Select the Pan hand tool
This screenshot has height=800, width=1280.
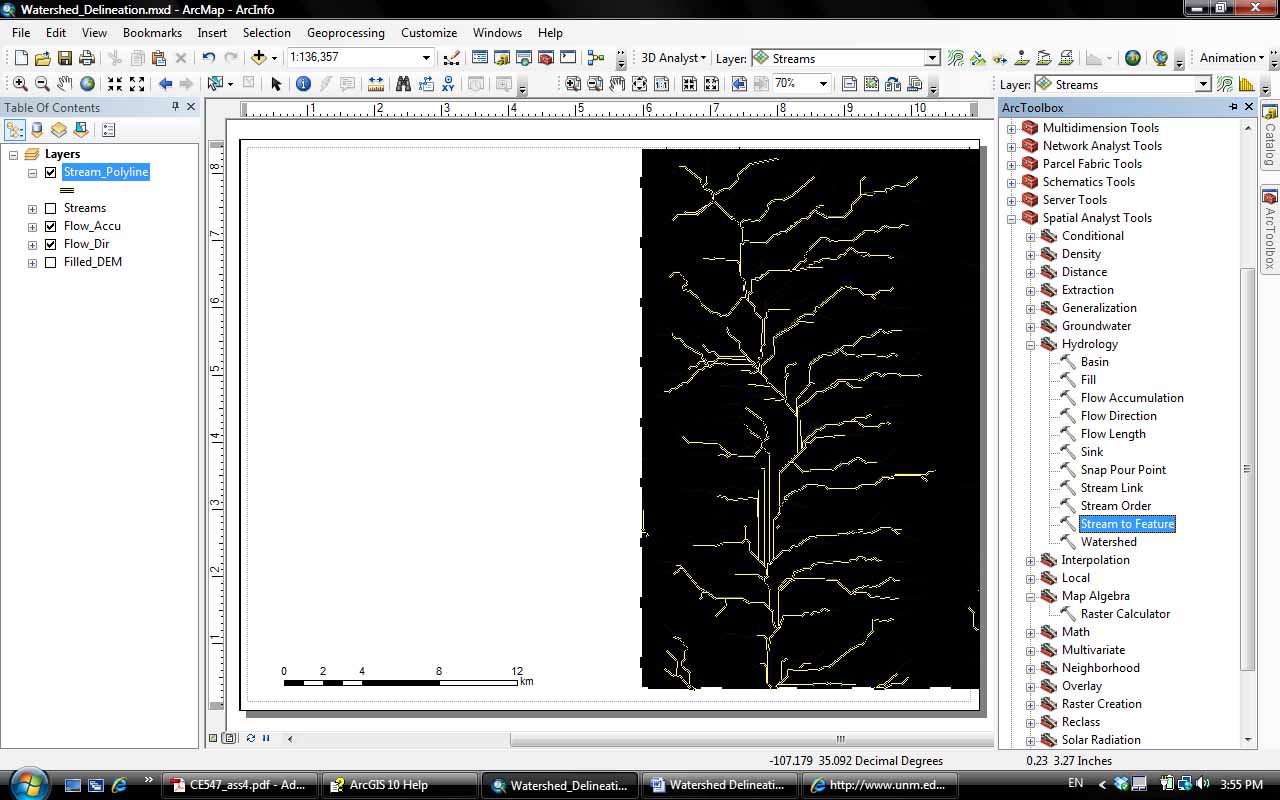(65, 84)
